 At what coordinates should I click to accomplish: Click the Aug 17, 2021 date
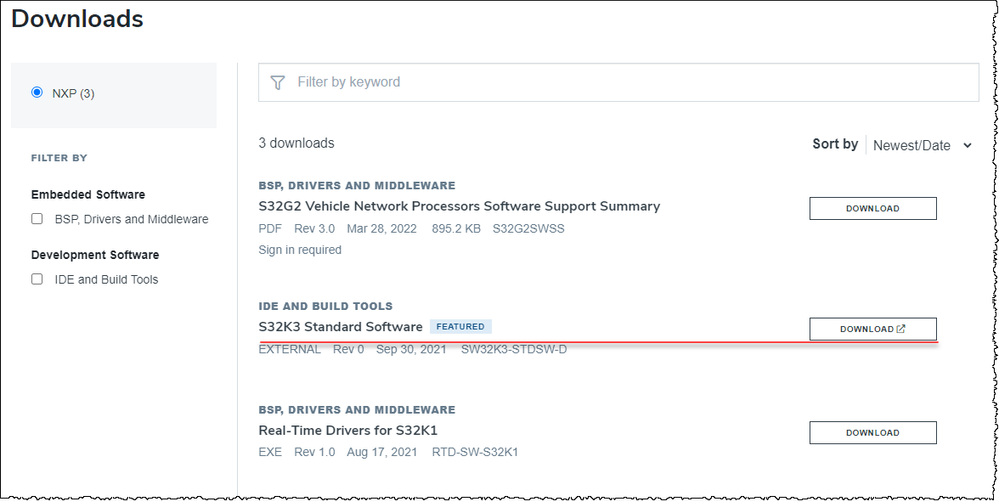point(382,452)
